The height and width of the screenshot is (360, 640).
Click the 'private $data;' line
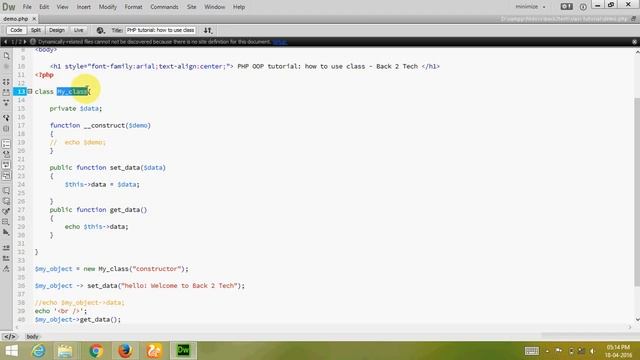click(76, 109)
